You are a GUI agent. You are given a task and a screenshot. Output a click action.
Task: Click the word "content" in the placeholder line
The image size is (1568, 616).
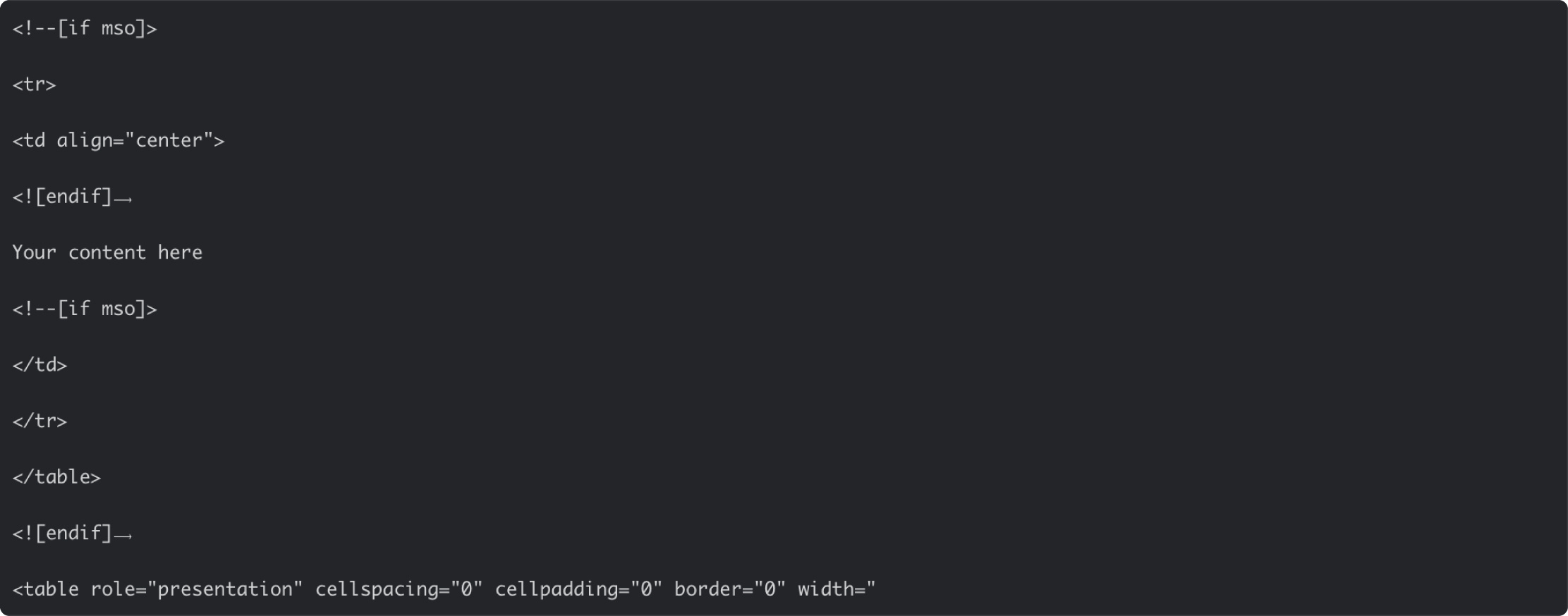[x=107, y=252]
